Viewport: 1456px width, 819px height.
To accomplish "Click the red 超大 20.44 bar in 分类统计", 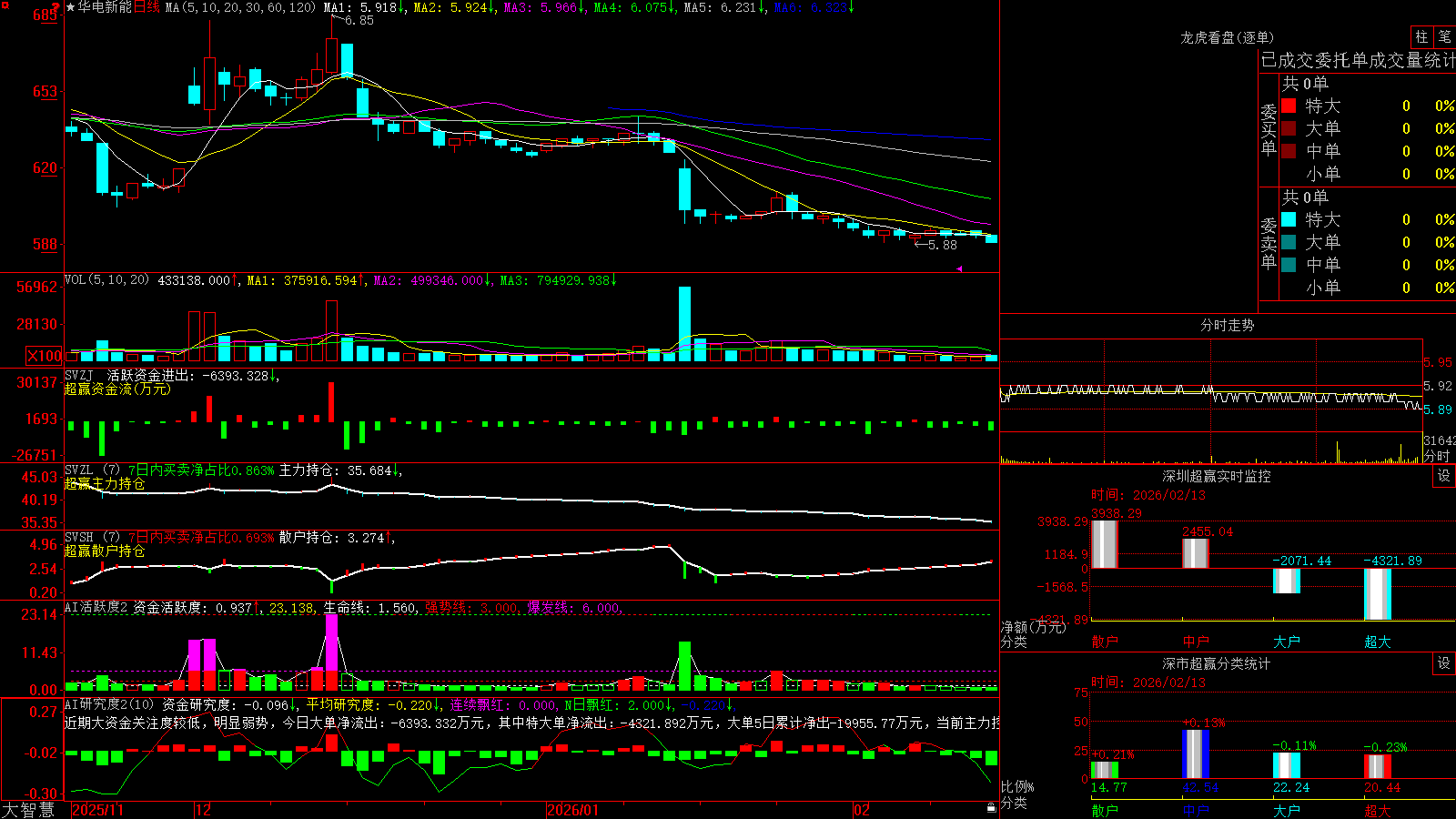I will pos(1377,766).
